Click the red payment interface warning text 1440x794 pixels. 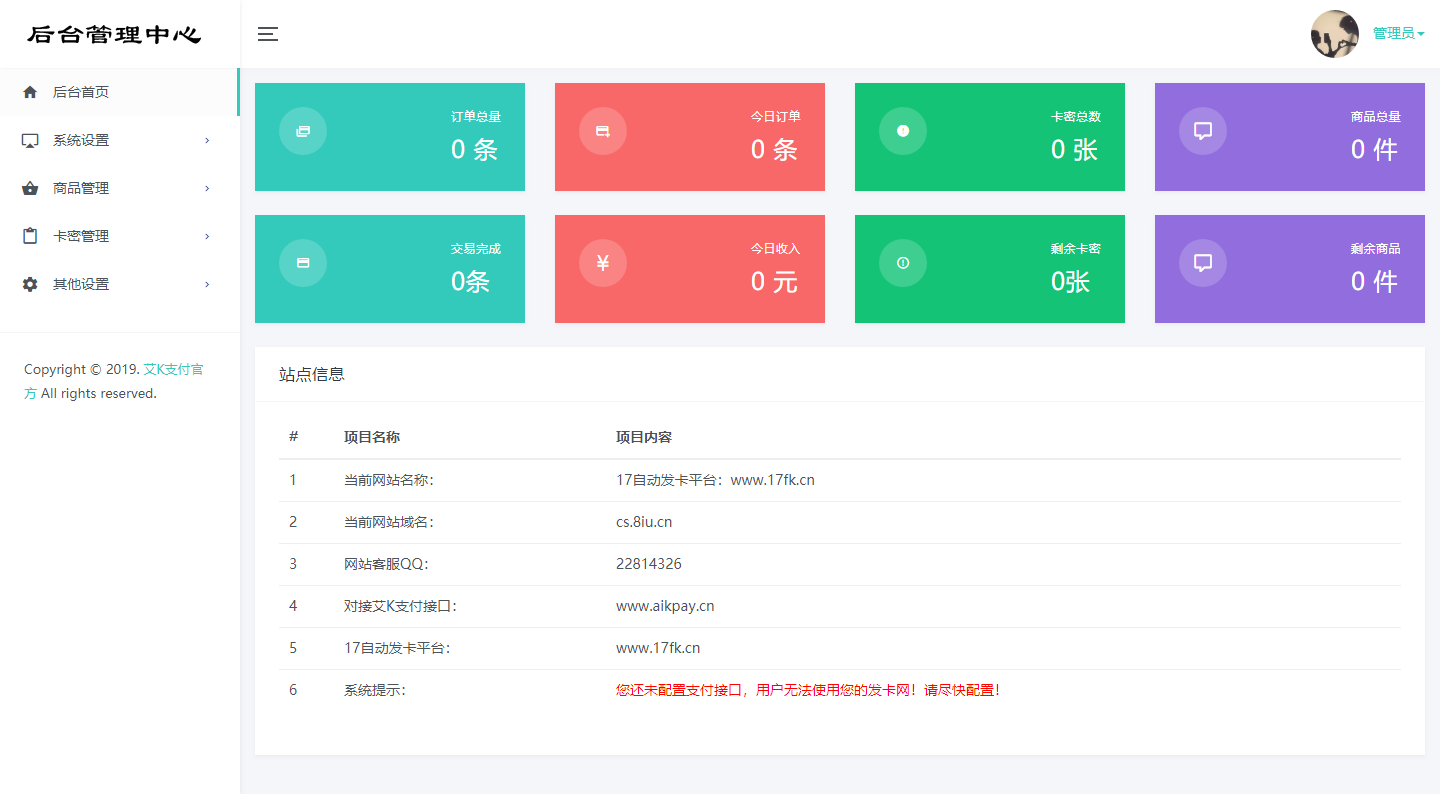808,690
